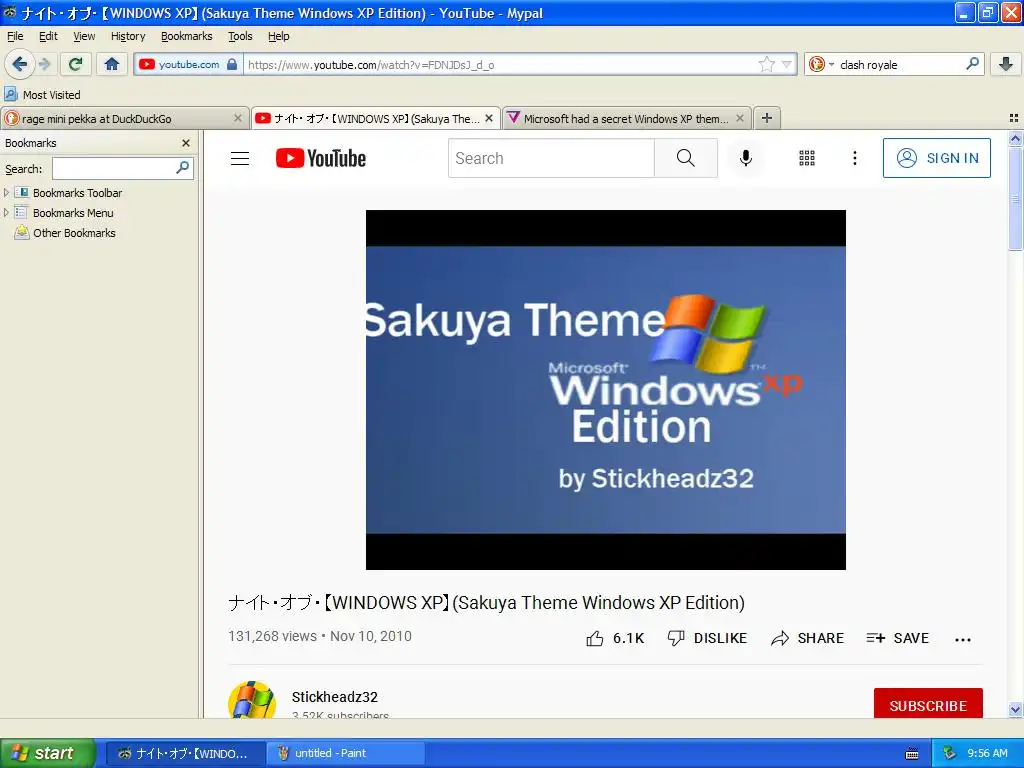Open the YouTube apps grid icon

tap(807, 158)
